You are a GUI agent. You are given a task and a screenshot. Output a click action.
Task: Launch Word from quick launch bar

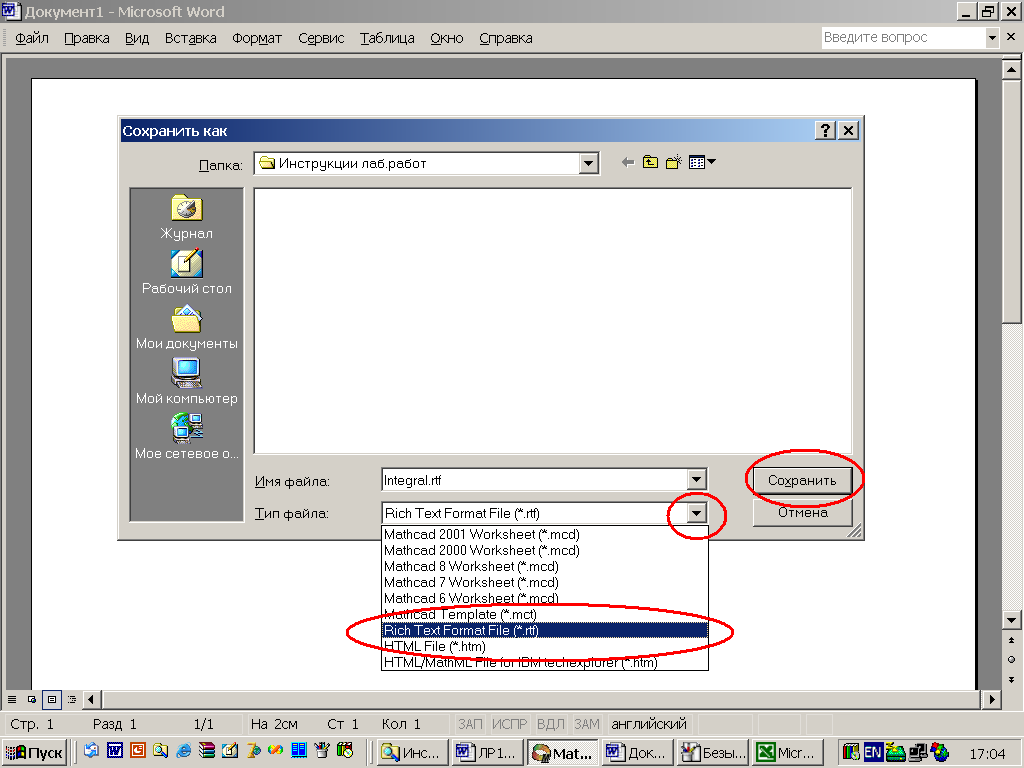click(x=115, y=751)
